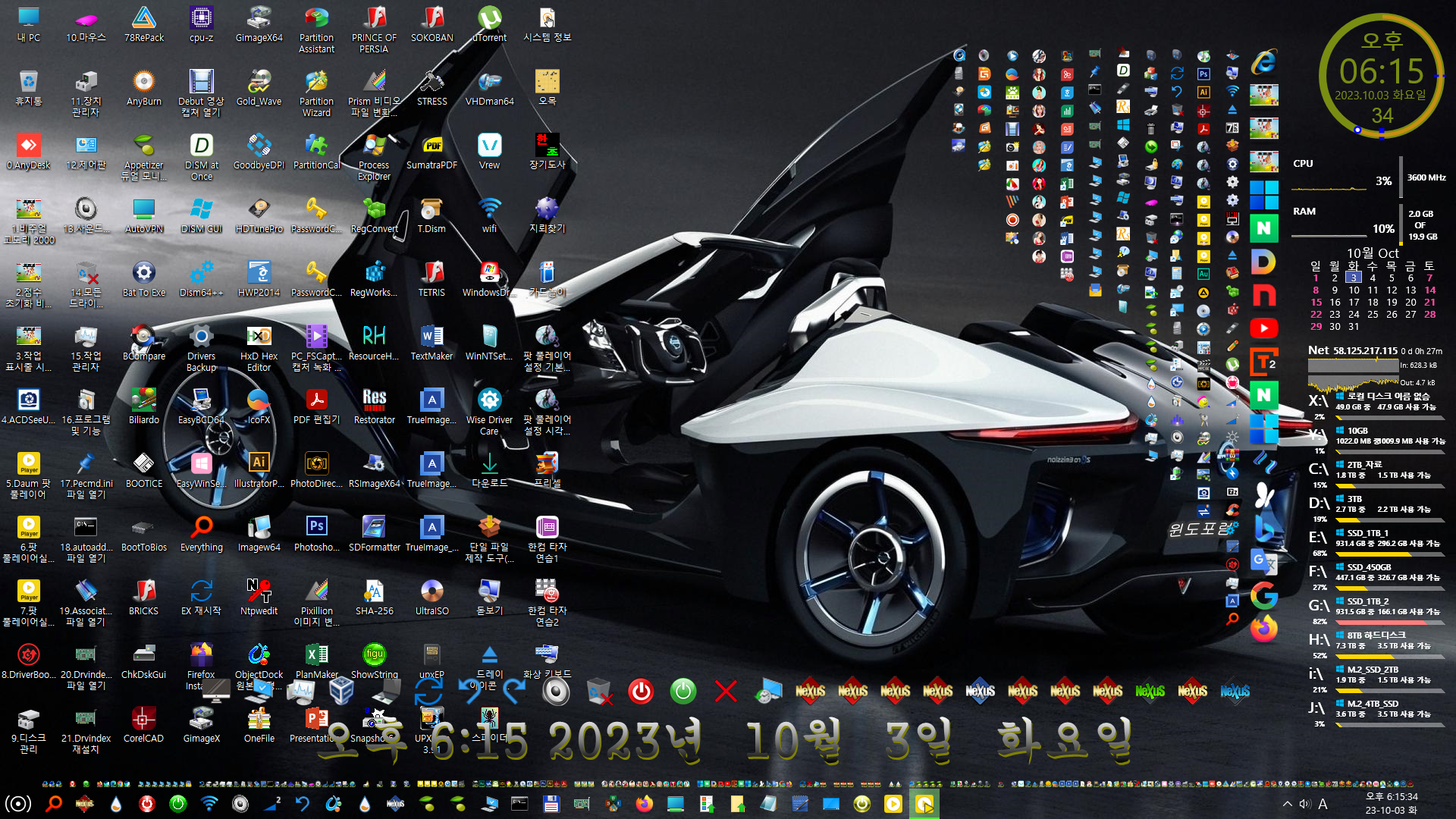Launch CorelCAD desktop icon
This screenshot has height=819, width=1456.
[143, 725]
